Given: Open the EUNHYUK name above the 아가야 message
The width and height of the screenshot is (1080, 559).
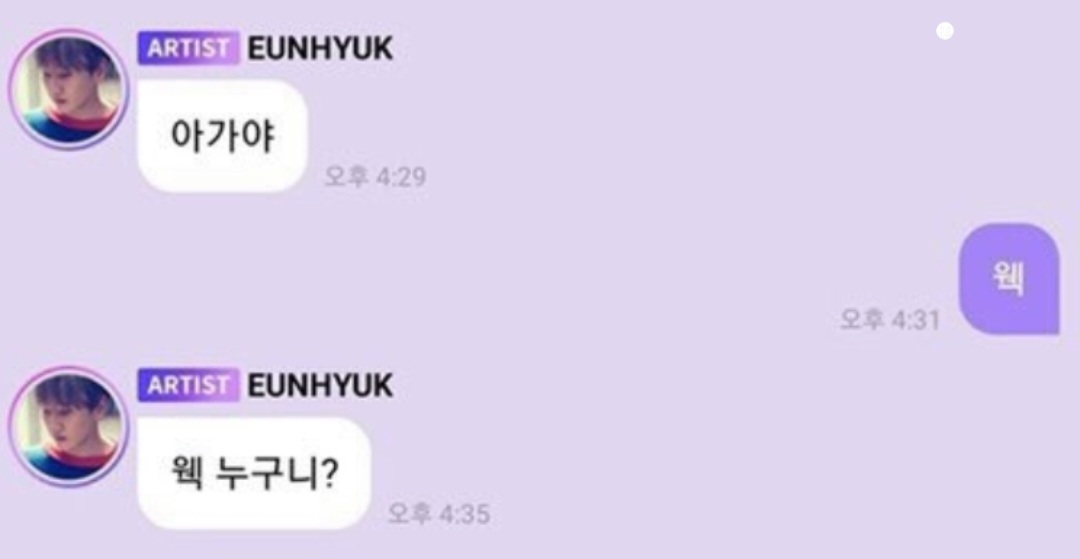Looking at the screenshot, I should tap(320, 48).
